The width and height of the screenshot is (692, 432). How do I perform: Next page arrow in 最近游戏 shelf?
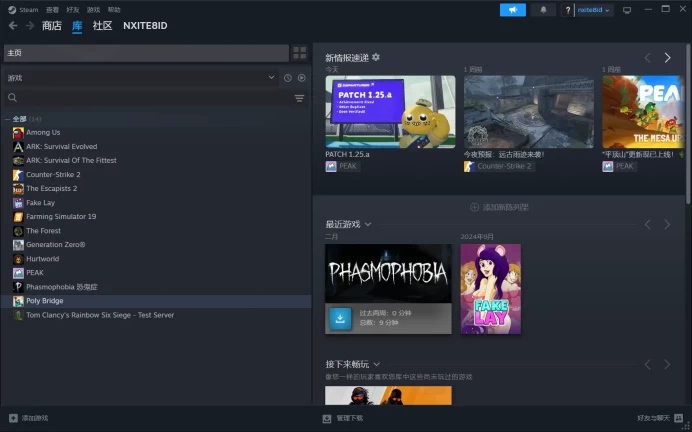tap(667, 225)
